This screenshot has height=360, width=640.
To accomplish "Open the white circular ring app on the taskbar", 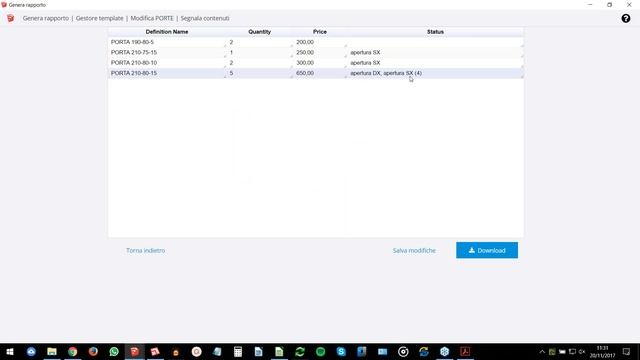I will coord(403,351).
